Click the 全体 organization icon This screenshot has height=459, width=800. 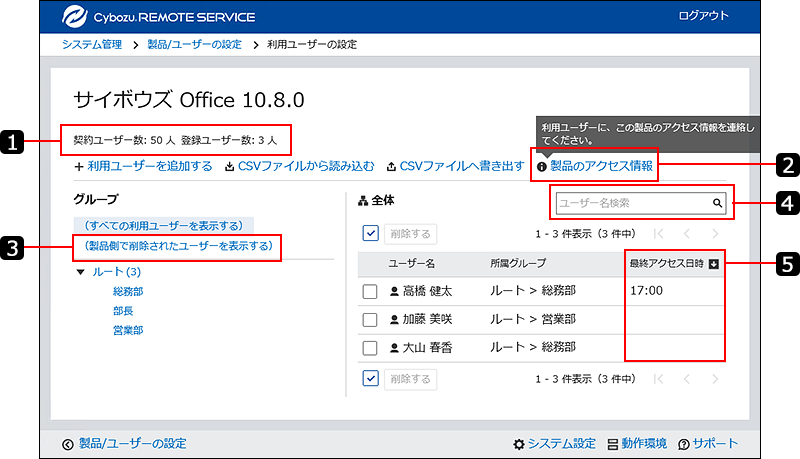click(363, 201)
